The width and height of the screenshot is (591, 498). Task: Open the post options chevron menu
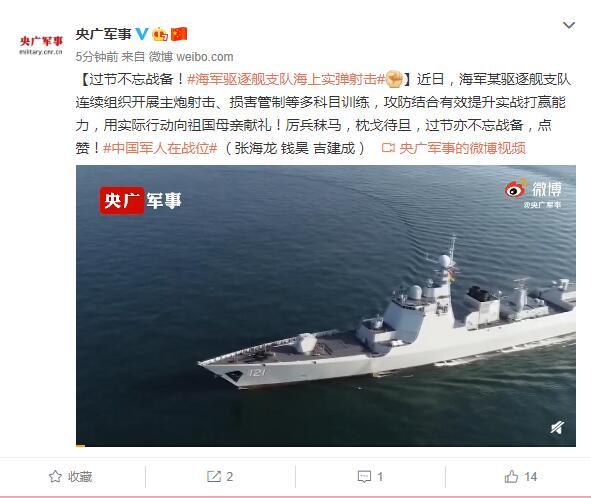[x=568, y=25]
